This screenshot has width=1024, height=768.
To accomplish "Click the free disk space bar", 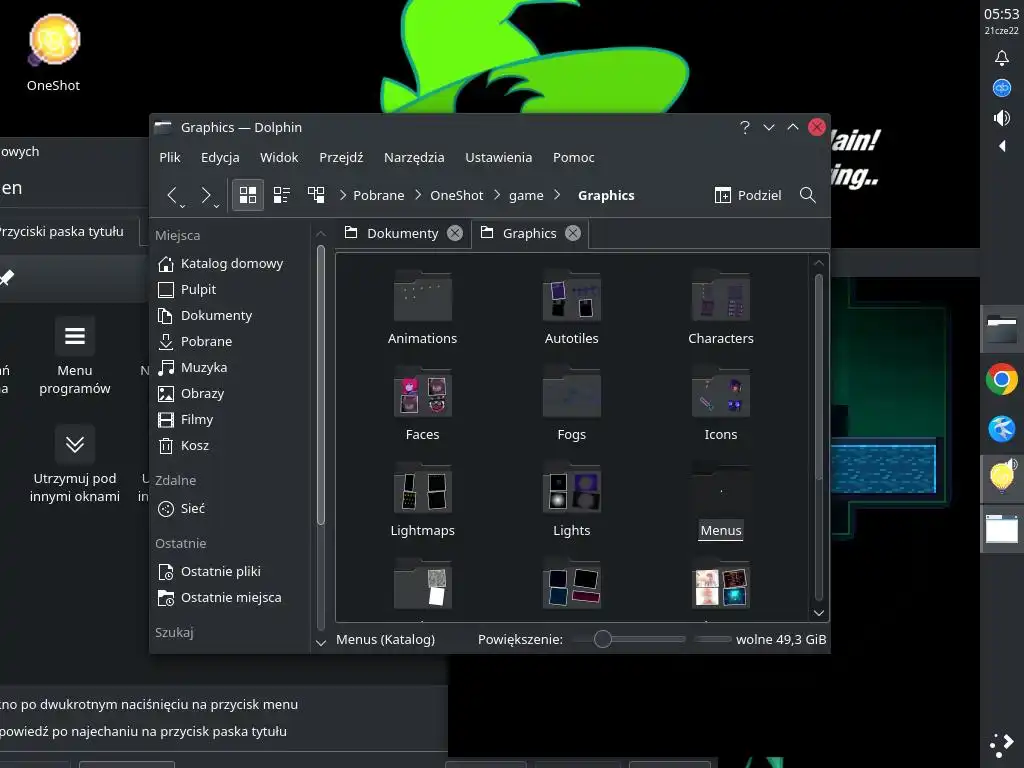I will pyautogui.click(x=712, y=639).
